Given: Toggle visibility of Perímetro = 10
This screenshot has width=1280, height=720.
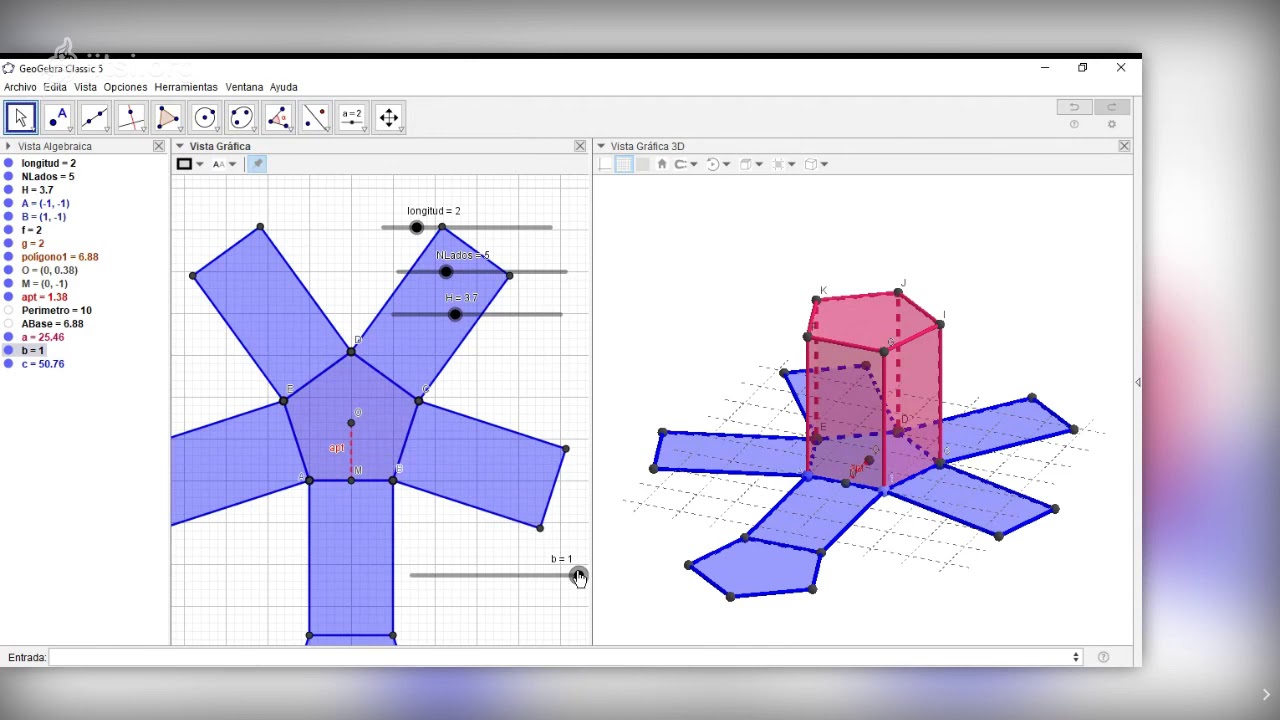Looking at the screenshot, I should coord(9,311).
